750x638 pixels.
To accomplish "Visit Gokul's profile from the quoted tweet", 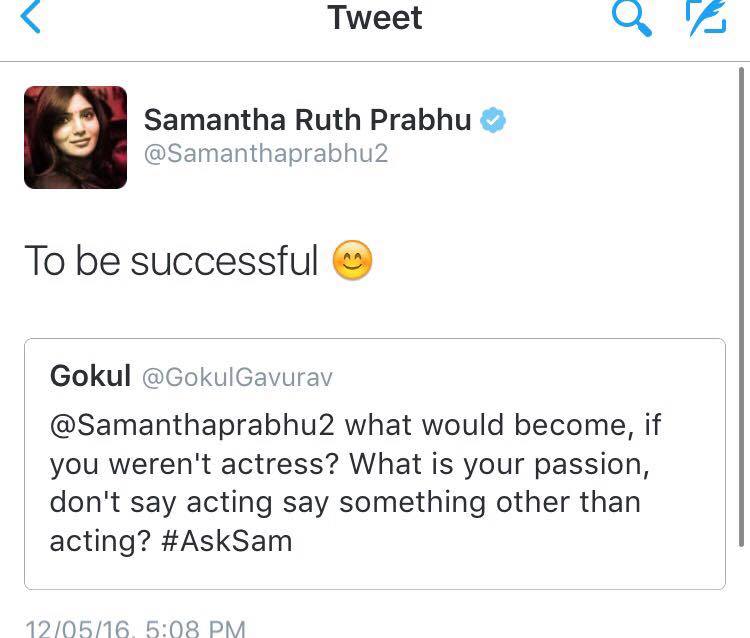I will click(x=90, y=376).
